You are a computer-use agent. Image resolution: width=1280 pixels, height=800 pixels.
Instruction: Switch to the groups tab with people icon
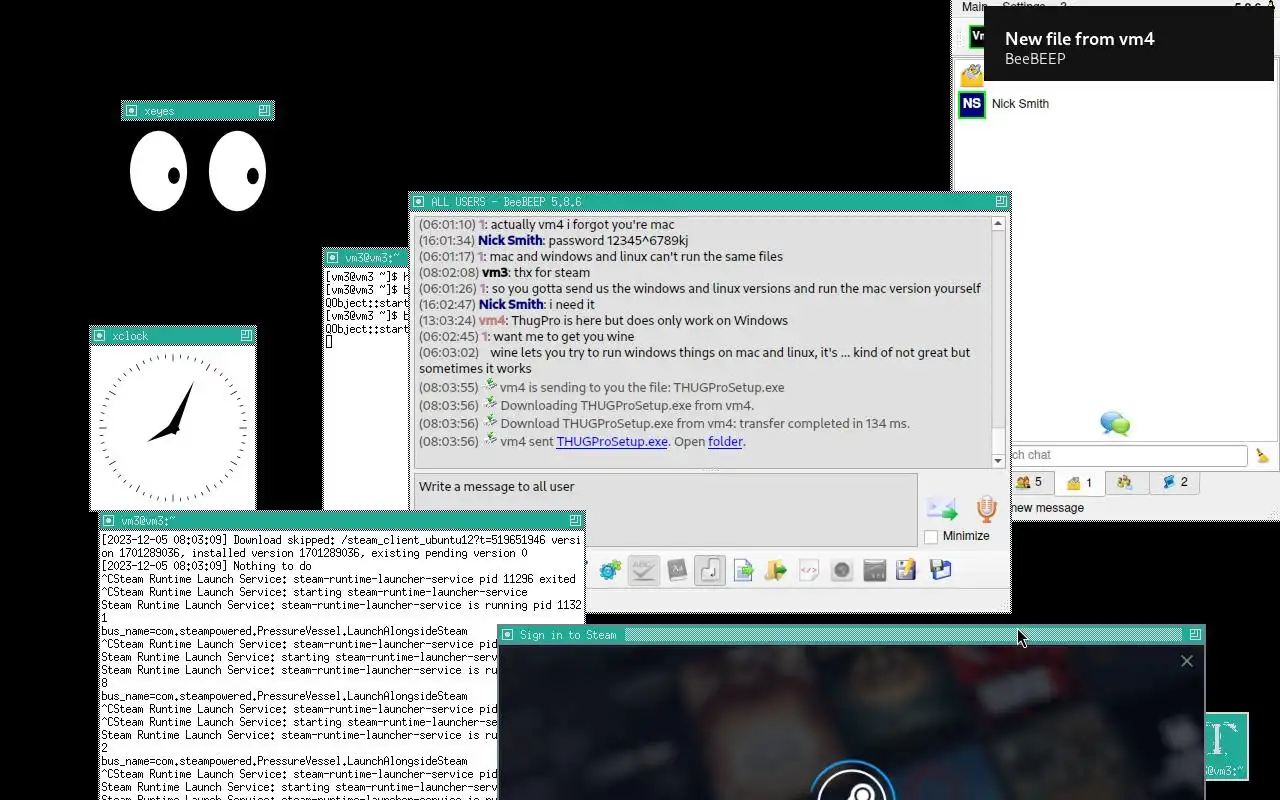coord(1125,482)
